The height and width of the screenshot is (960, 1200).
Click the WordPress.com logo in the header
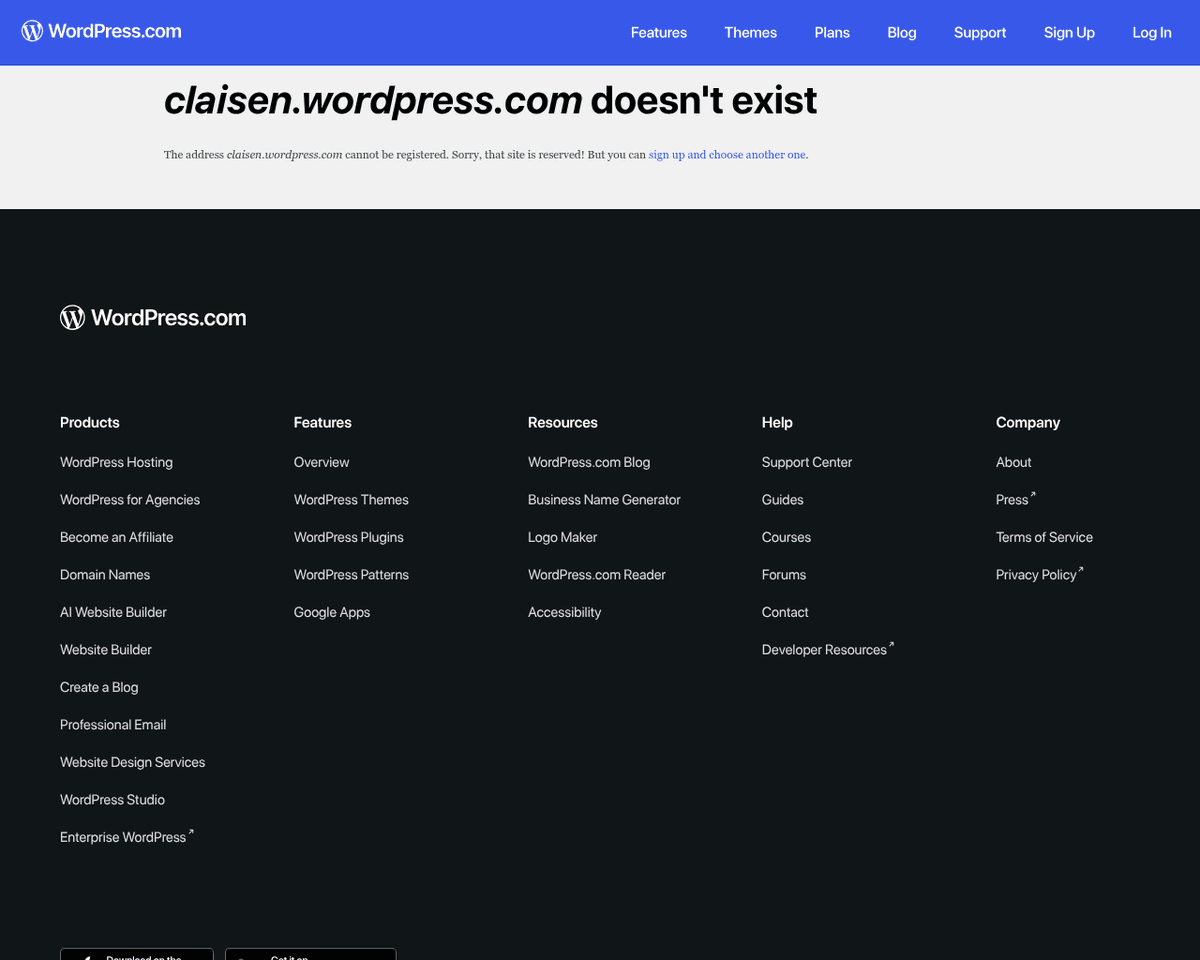tap(102, 31)
